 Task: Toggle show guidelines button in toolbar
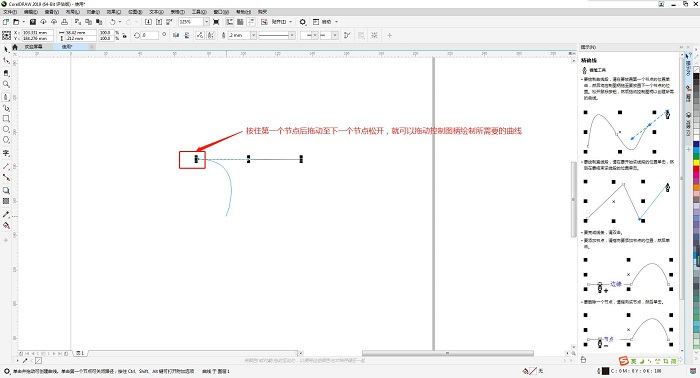click(250, 21)
